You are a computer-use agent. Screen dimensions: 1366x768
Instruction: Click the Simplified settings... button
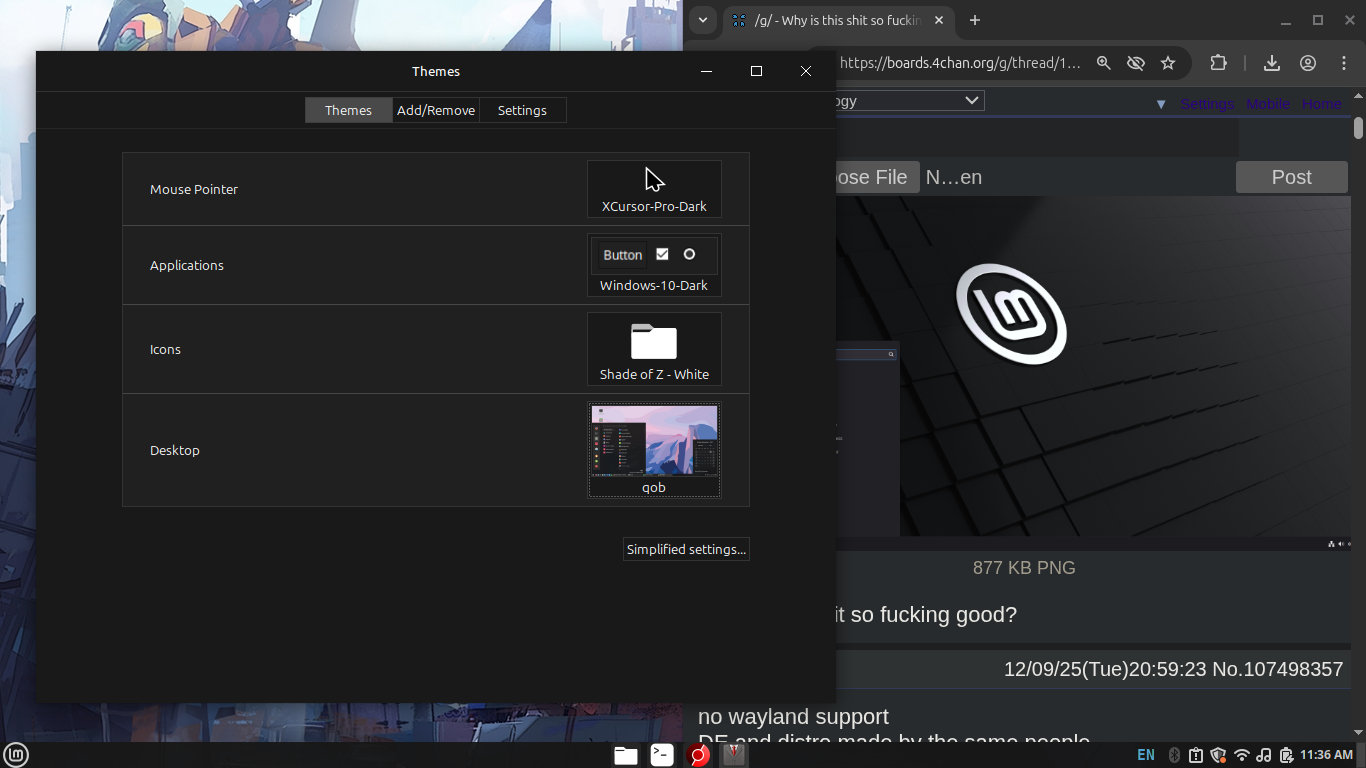click(x=686, y=549)
